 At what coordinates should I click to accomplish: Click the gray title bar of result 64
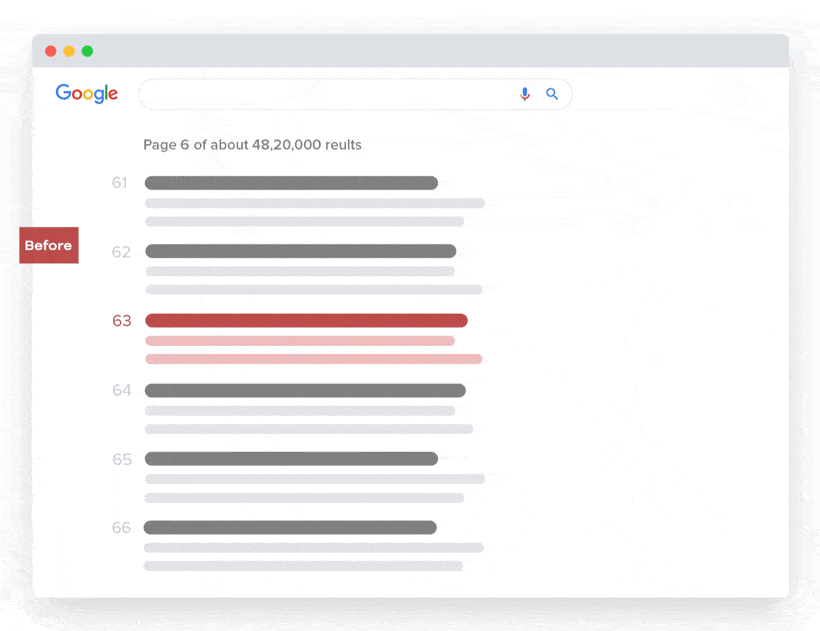304,390
